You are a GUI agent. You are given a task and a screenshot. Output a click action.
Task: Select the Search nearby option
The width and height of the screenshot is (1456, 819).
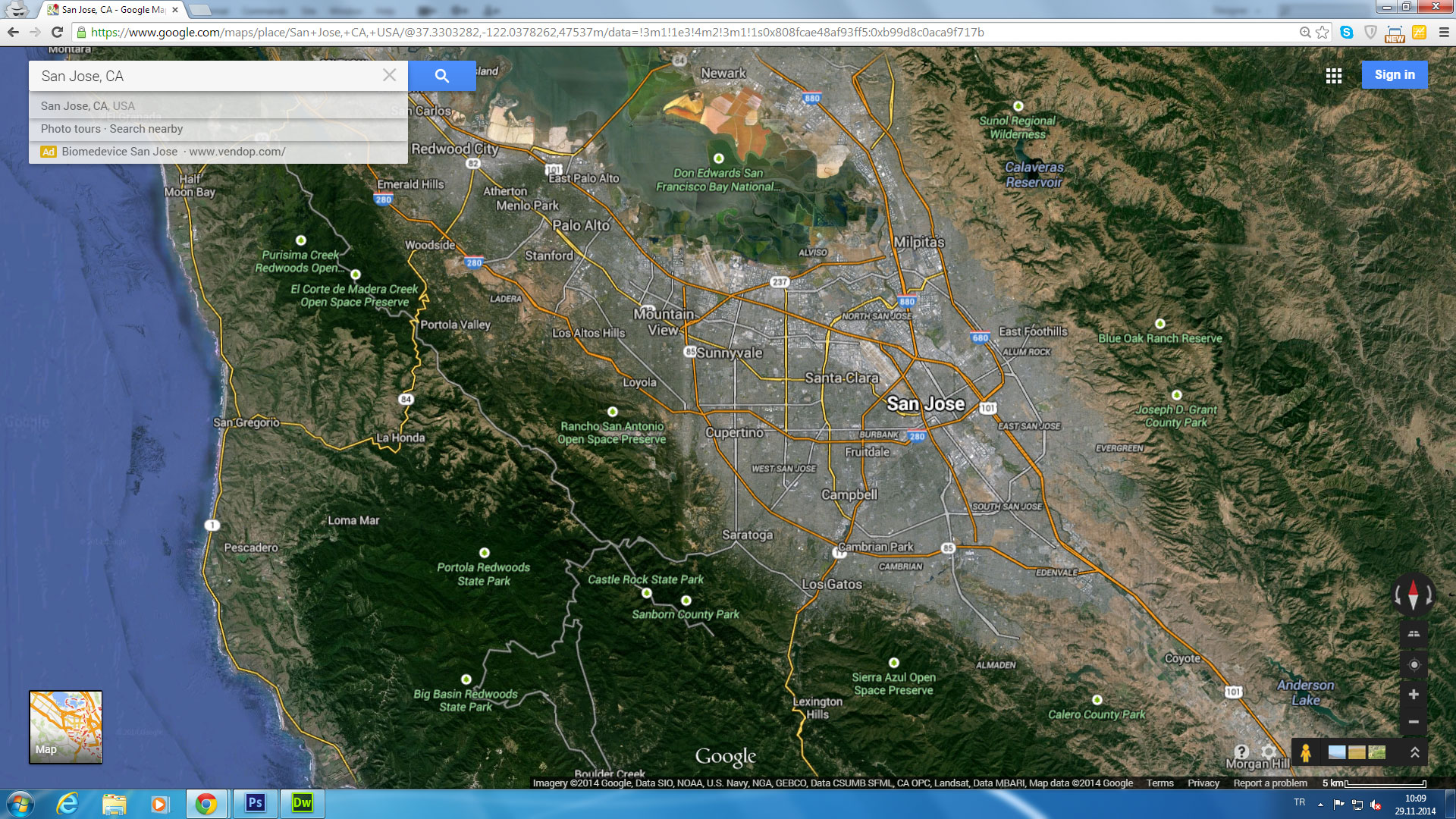(x=146, y=129)
